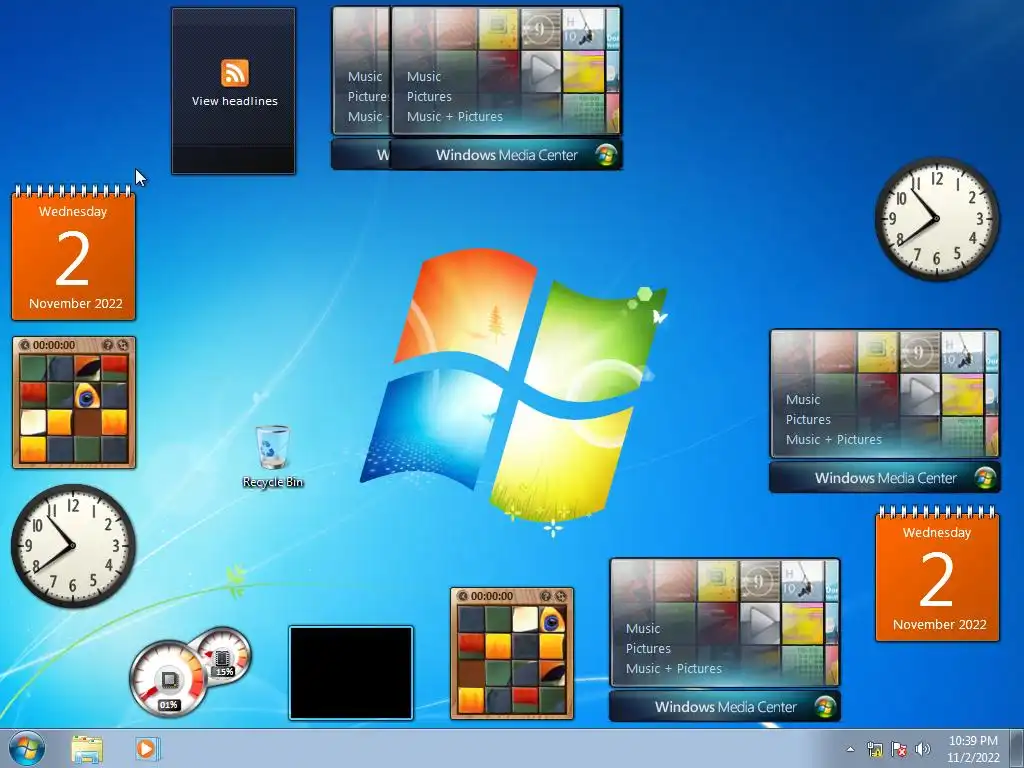Viewport: 1024px width, 768px height.
Task: Select Music in the front top Media Center gadget
Action: click(x=424, y=76)
